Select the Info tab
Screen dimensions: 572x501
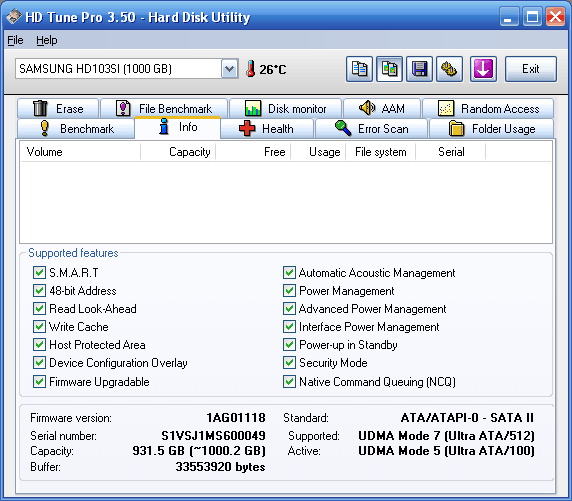(x=177, y=127)
